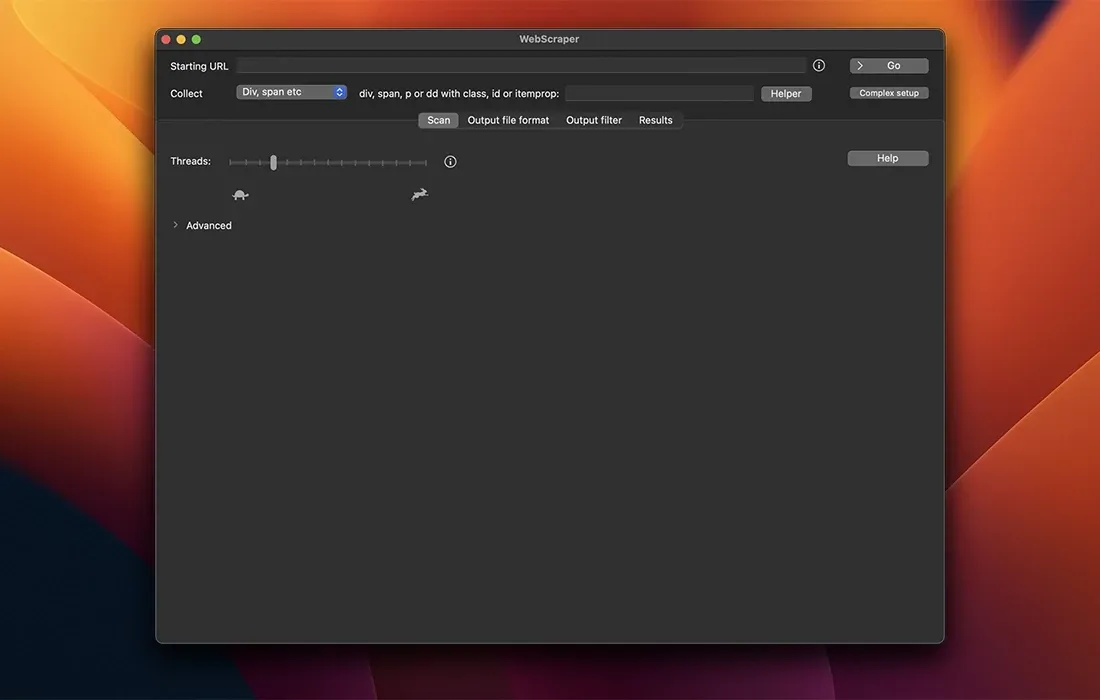Open the Output file format tab
Image resolution: width=1100 pixels, height=700 pixels.
pos(508,120)
